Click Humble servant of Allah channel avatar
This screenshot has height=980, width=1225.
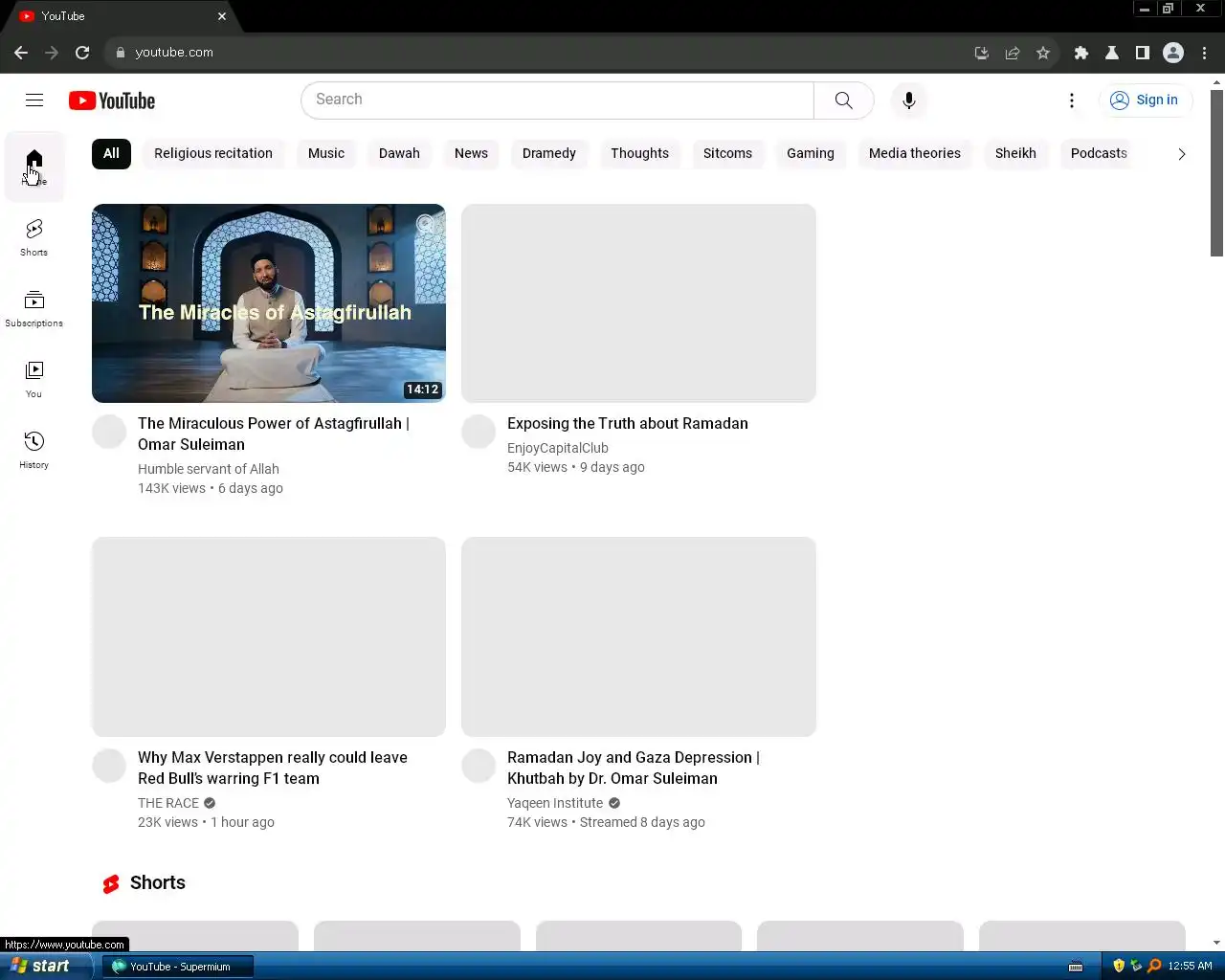click(109, 432)
